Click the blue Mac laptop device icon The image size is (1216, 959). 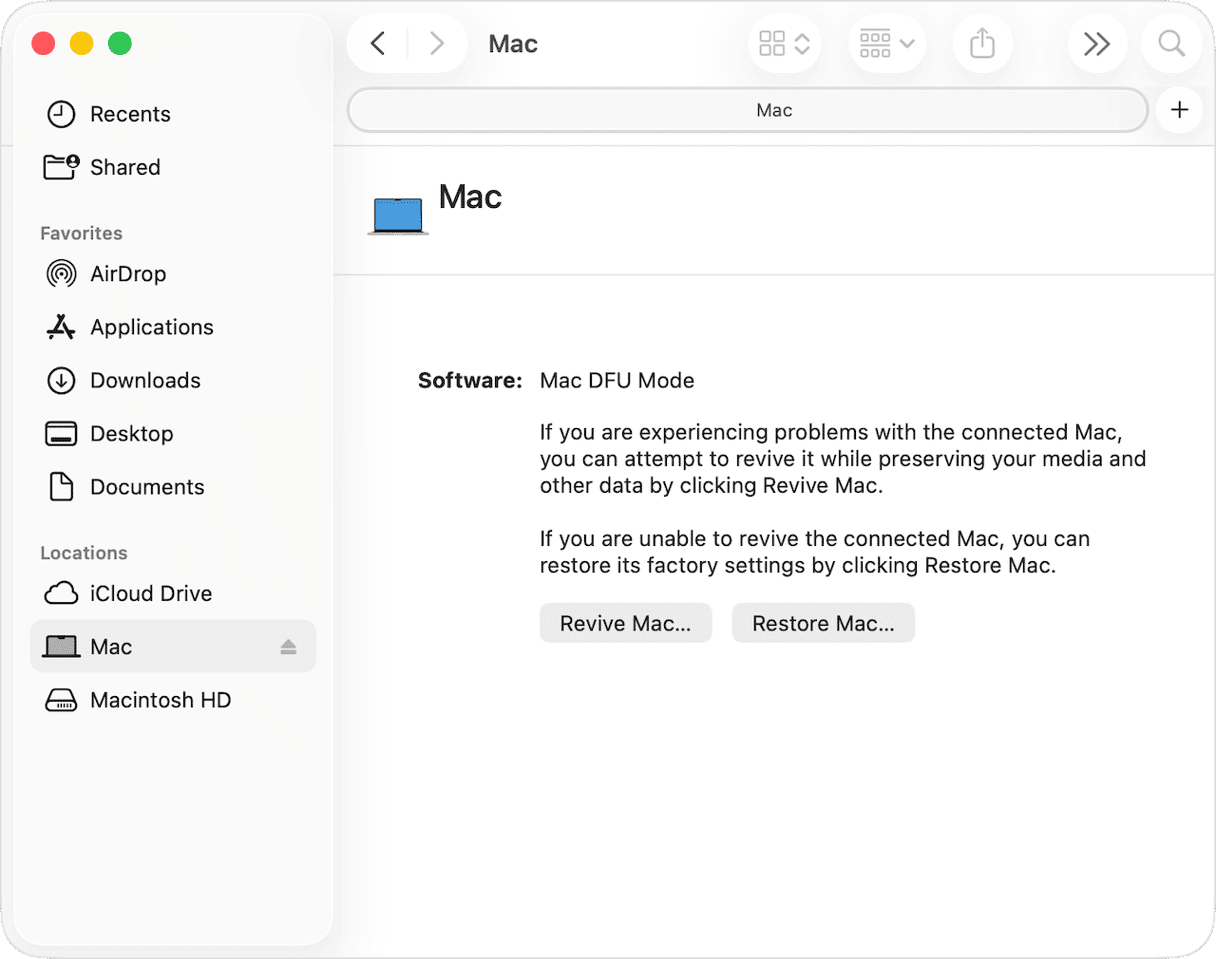coord(398,215)
